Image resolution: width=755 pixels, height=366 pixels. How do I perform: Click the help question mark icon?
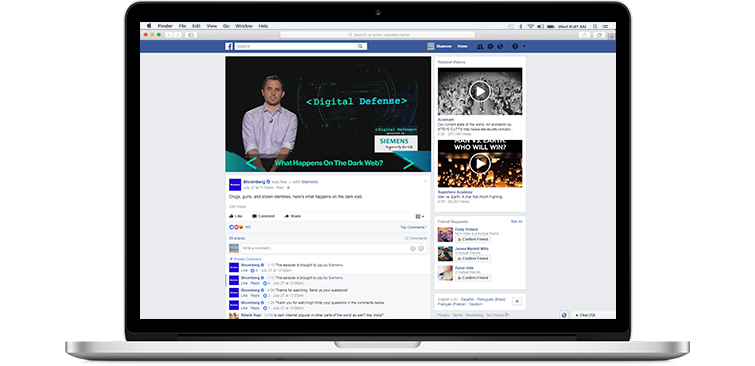pyautogui.click(x=515, y=46)
